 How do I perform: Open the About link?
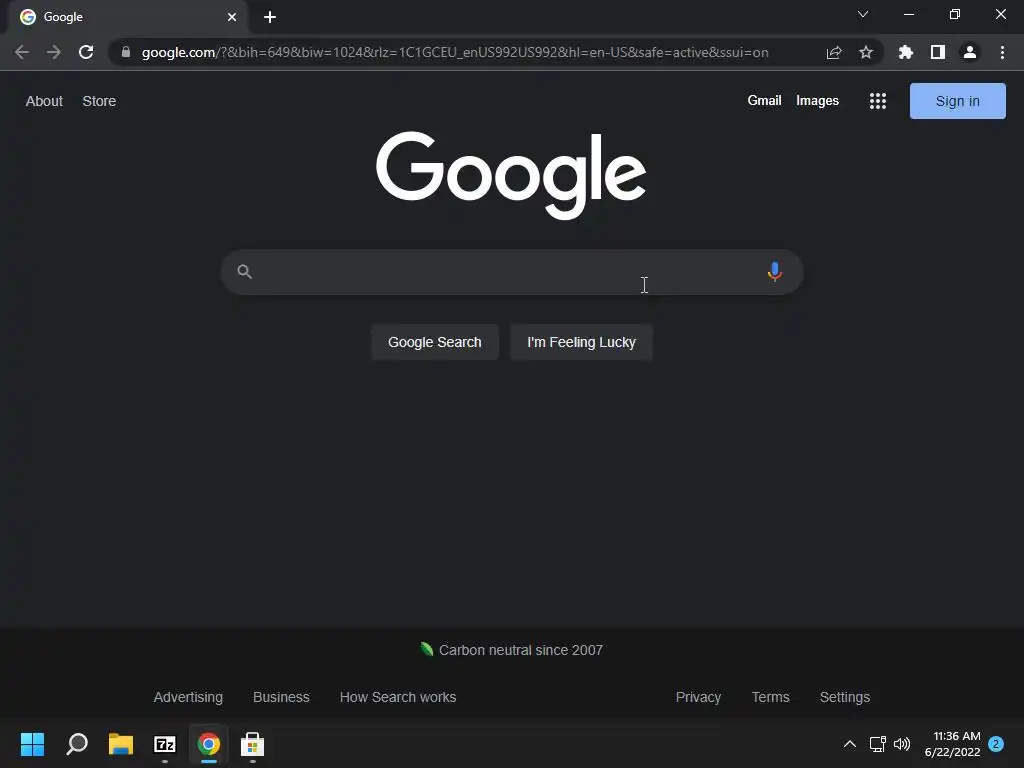click(44, 101)
